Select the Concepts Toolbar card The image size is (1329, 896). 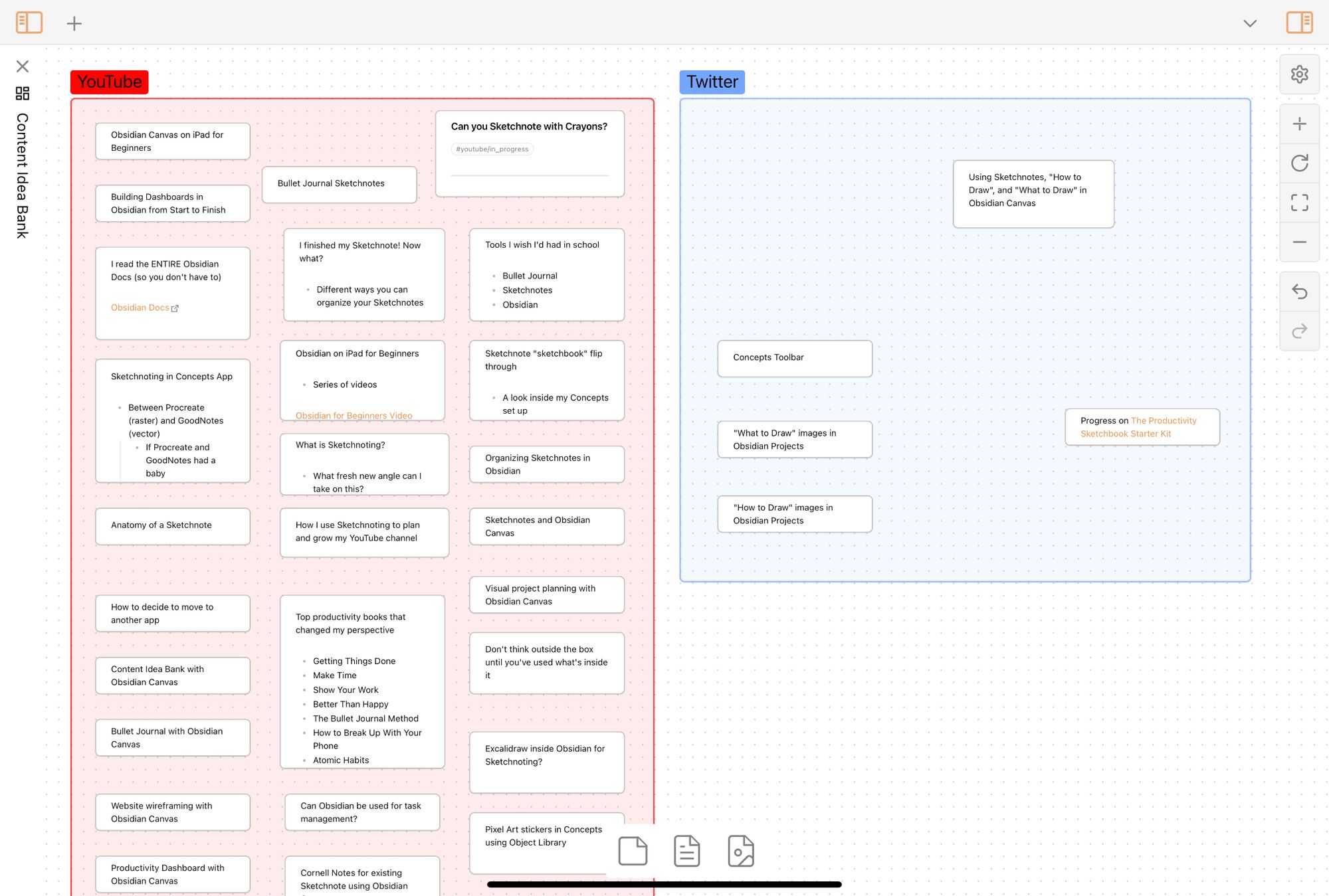[795, 359]
